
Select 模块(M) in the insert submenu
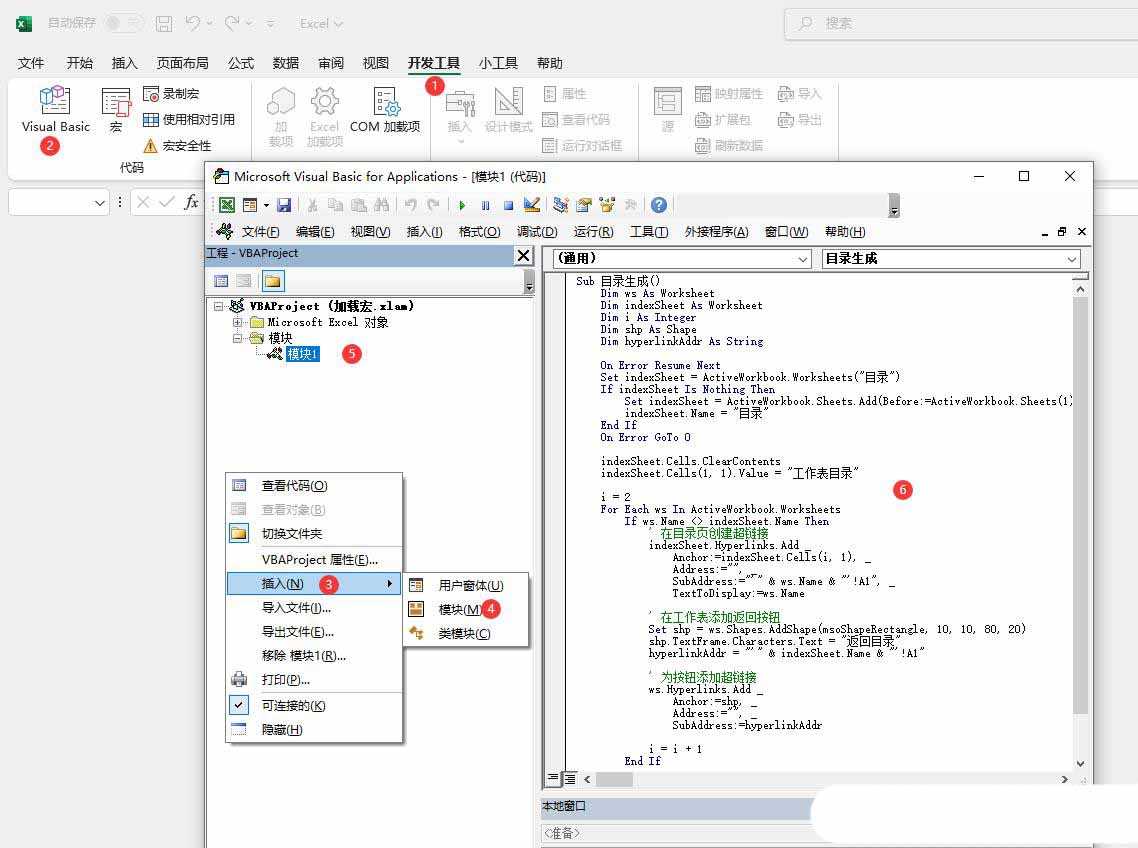pos(459,609)
